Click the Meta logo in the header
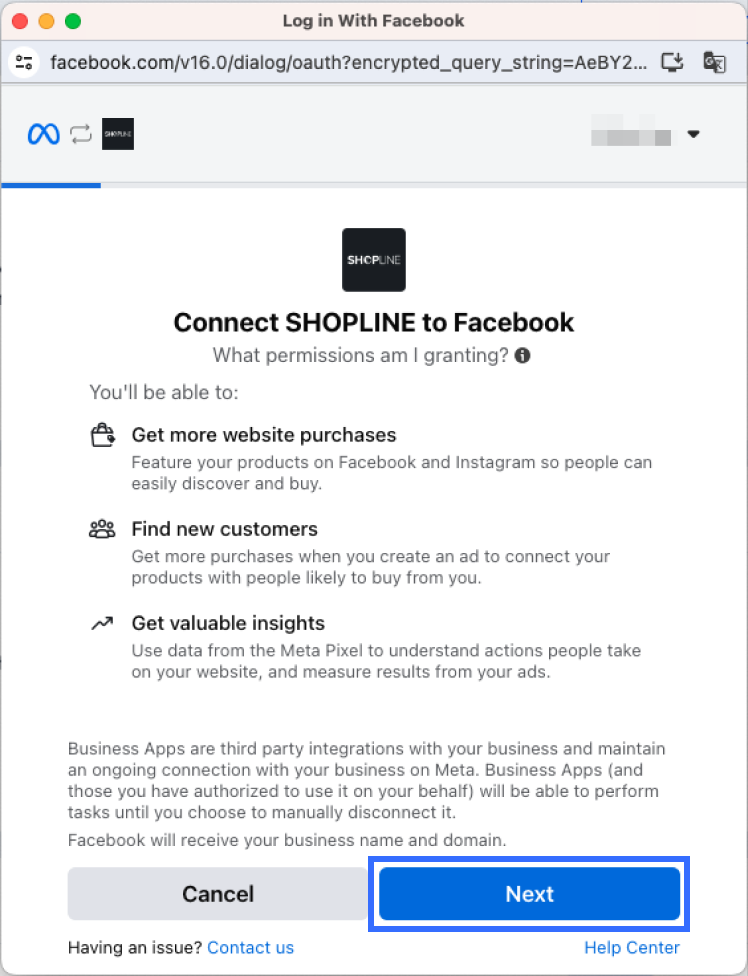Viewport: 748px width, 976px height. pyautogui.click(x=44, y=134)
